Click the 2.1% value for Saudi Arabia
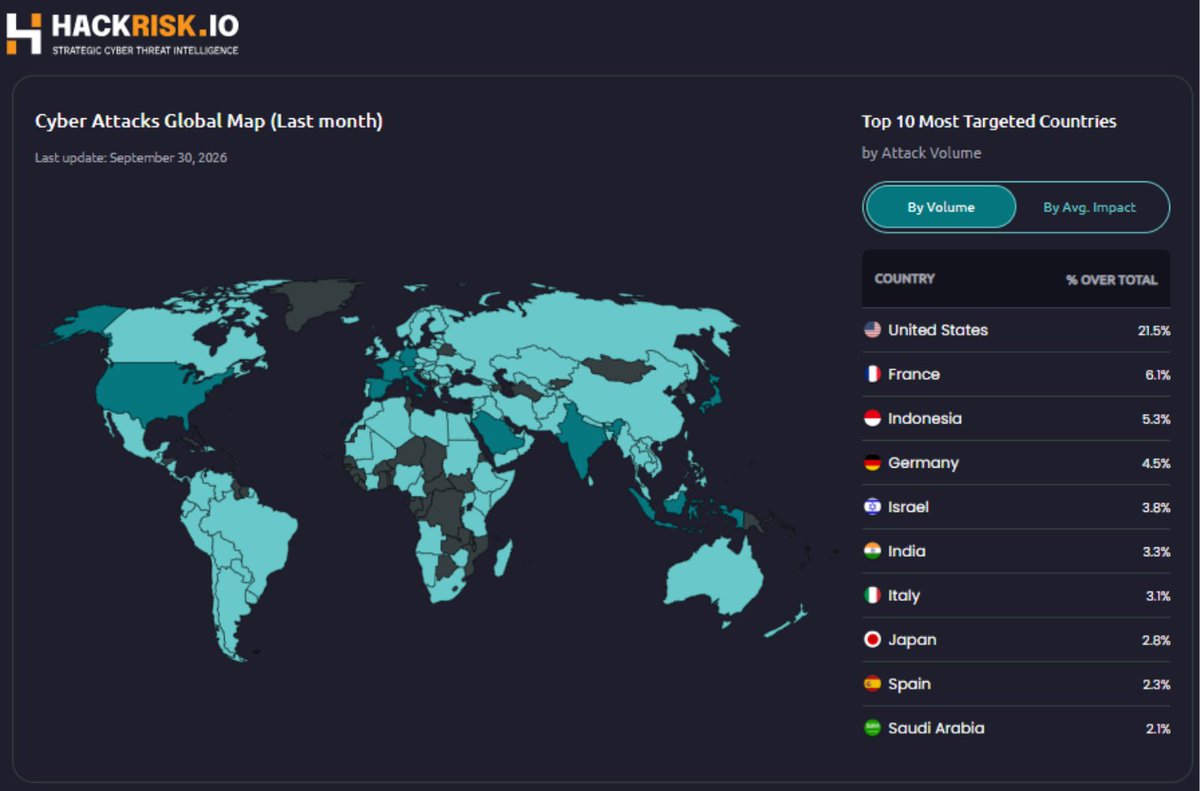 [1158, 729]
